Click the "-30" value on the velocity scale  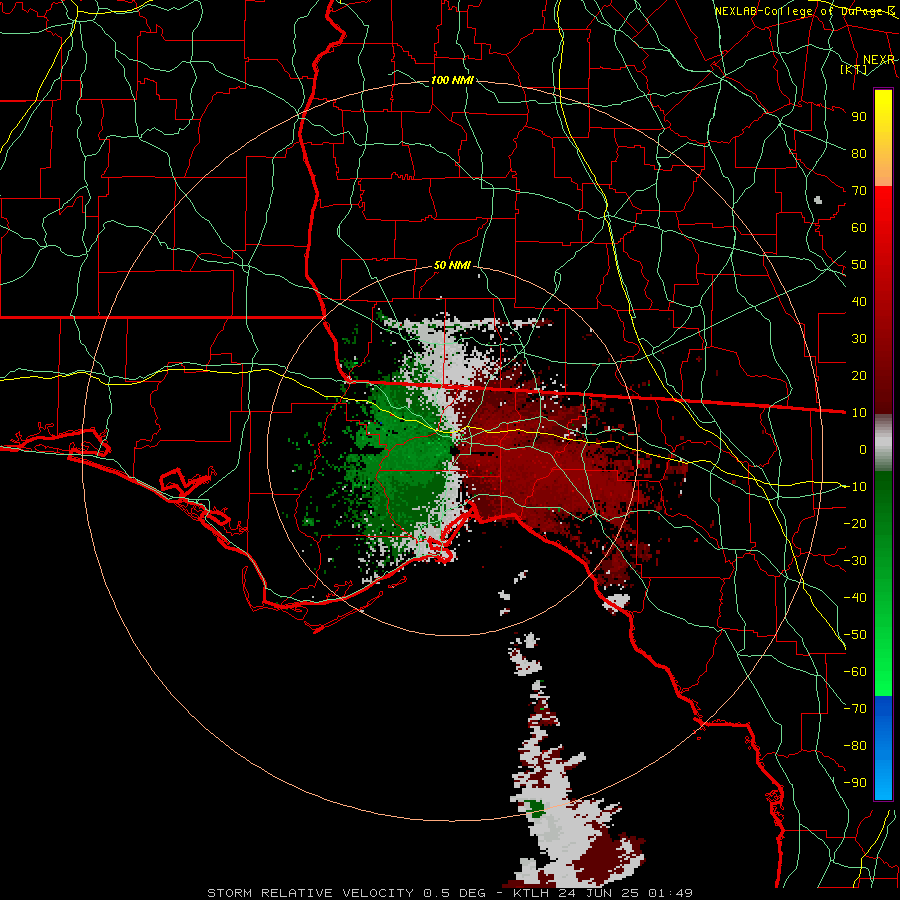[x=855, y=561]
